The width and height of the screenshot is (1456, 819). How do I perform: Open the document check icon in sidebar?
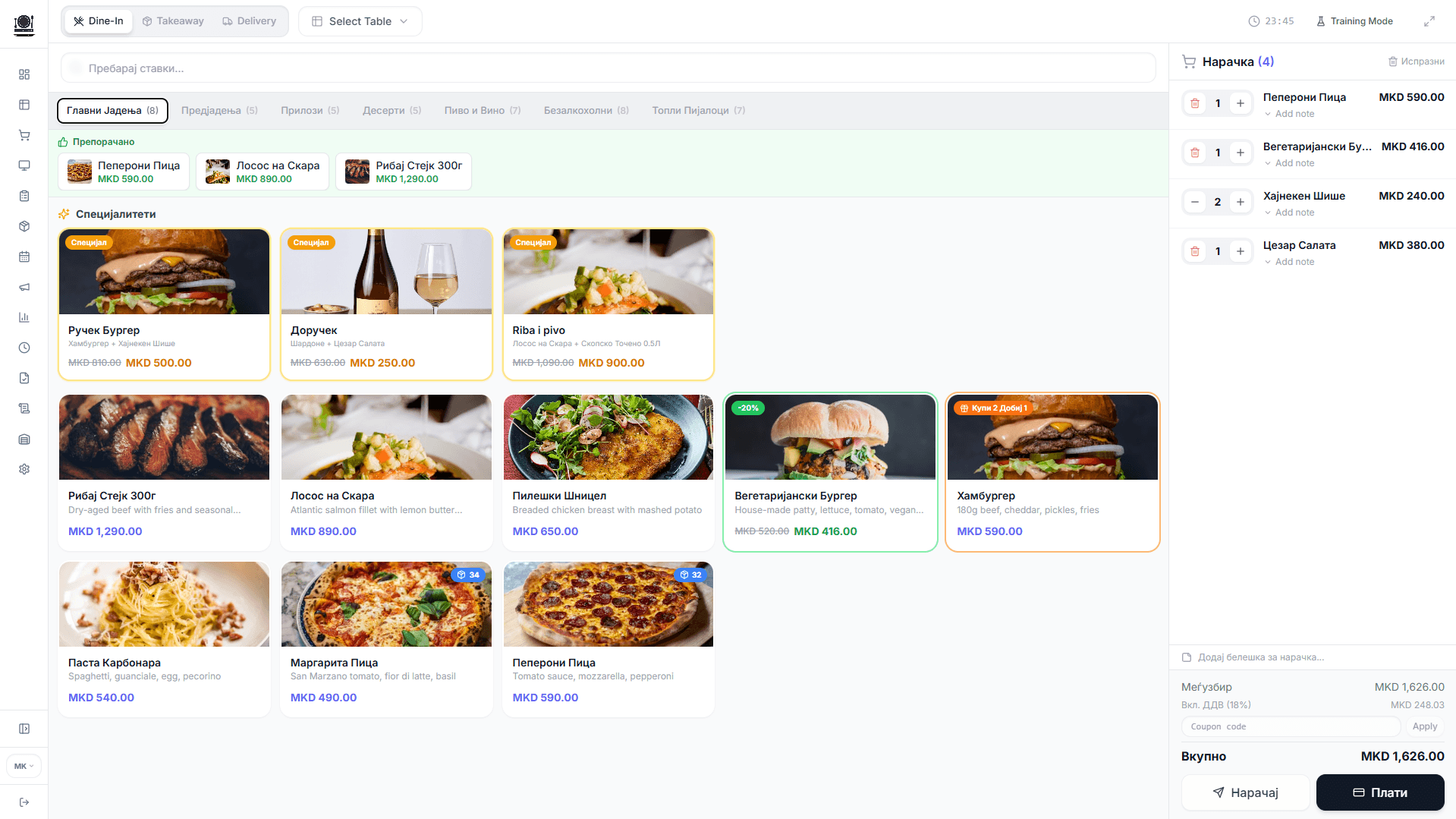(24, 378)
